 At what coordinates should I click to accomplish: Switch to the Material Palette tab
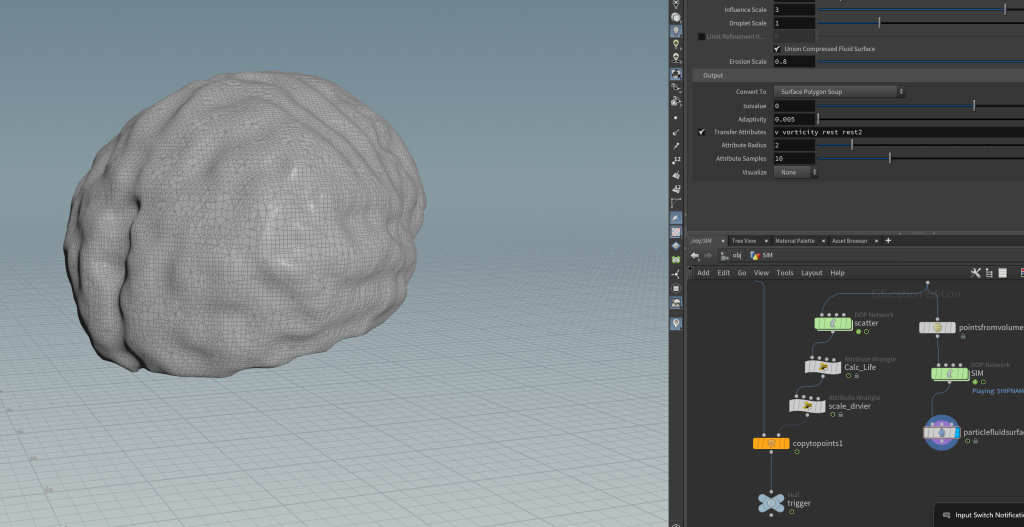(794, 241)
